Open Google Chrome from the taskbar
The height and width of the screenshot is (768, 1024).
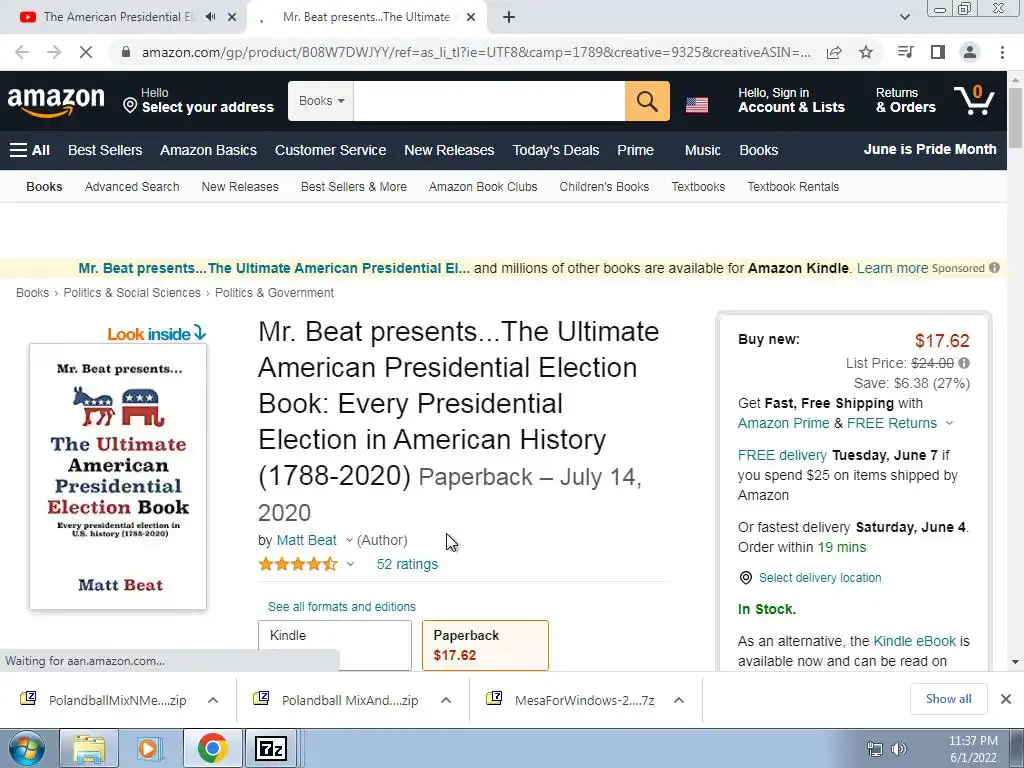click(211, 748)
